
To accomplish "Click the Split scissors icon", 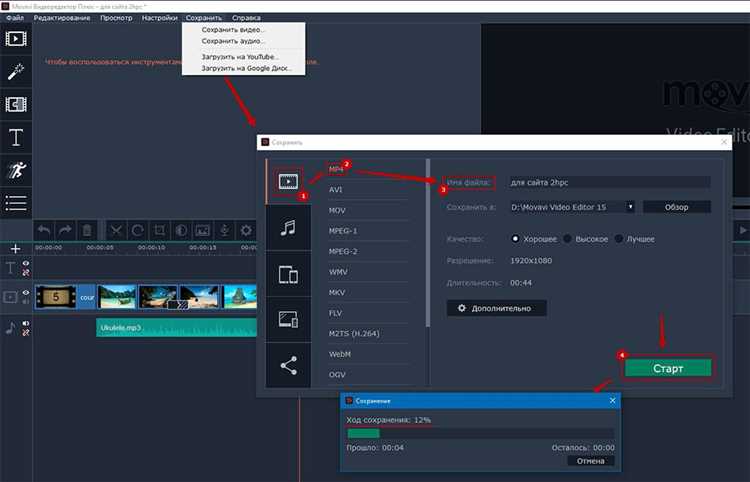I will point(116,230).
